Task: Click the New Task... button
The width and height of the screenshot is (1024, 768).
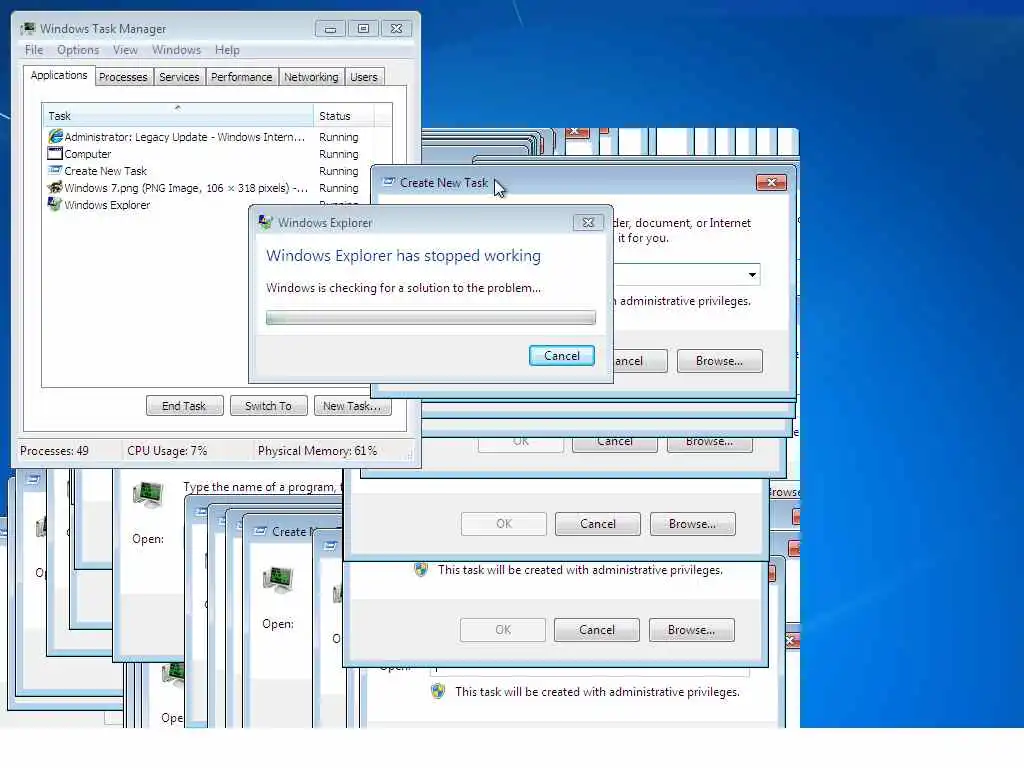Action: point(352,406)
